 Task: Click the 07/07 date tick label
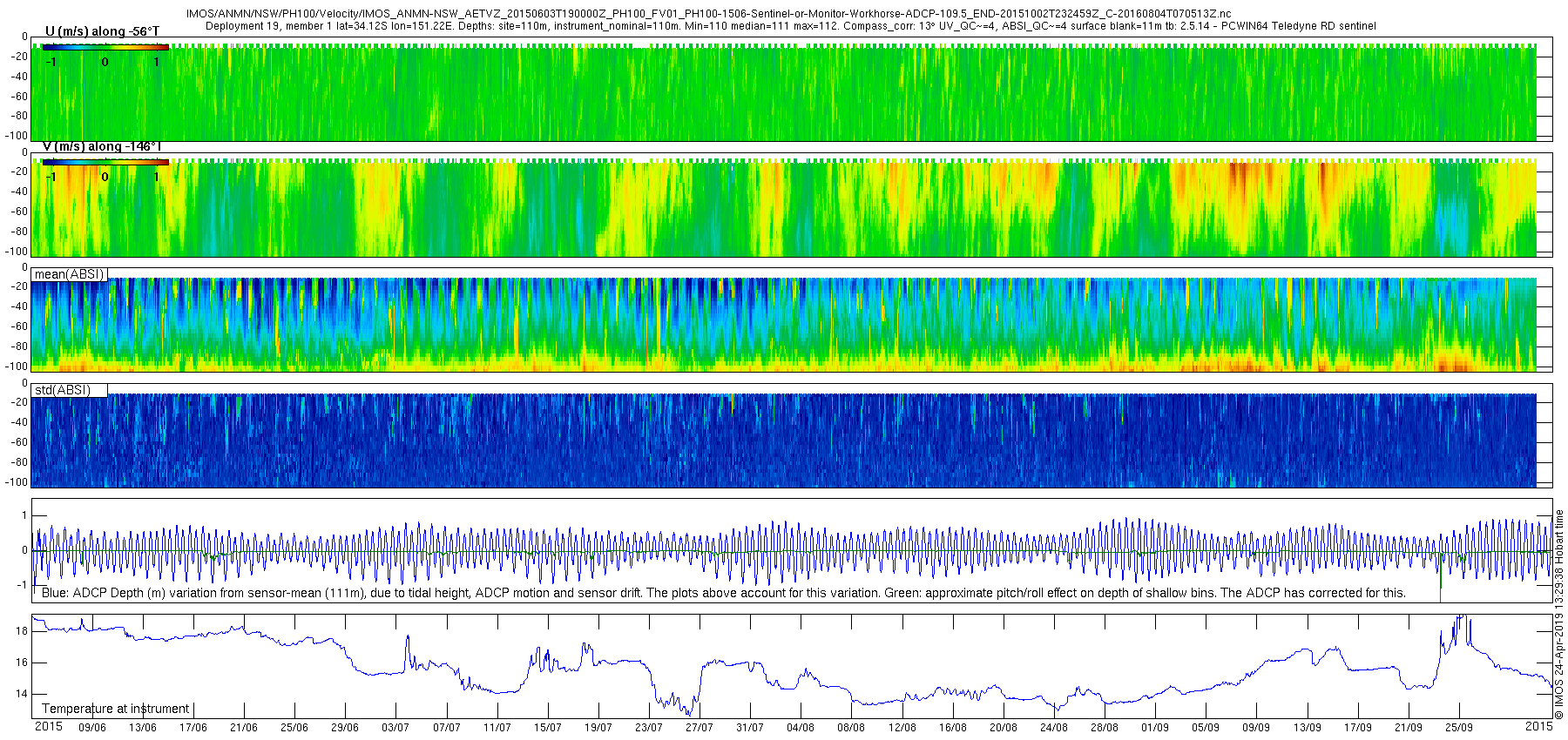coord(447,728)
